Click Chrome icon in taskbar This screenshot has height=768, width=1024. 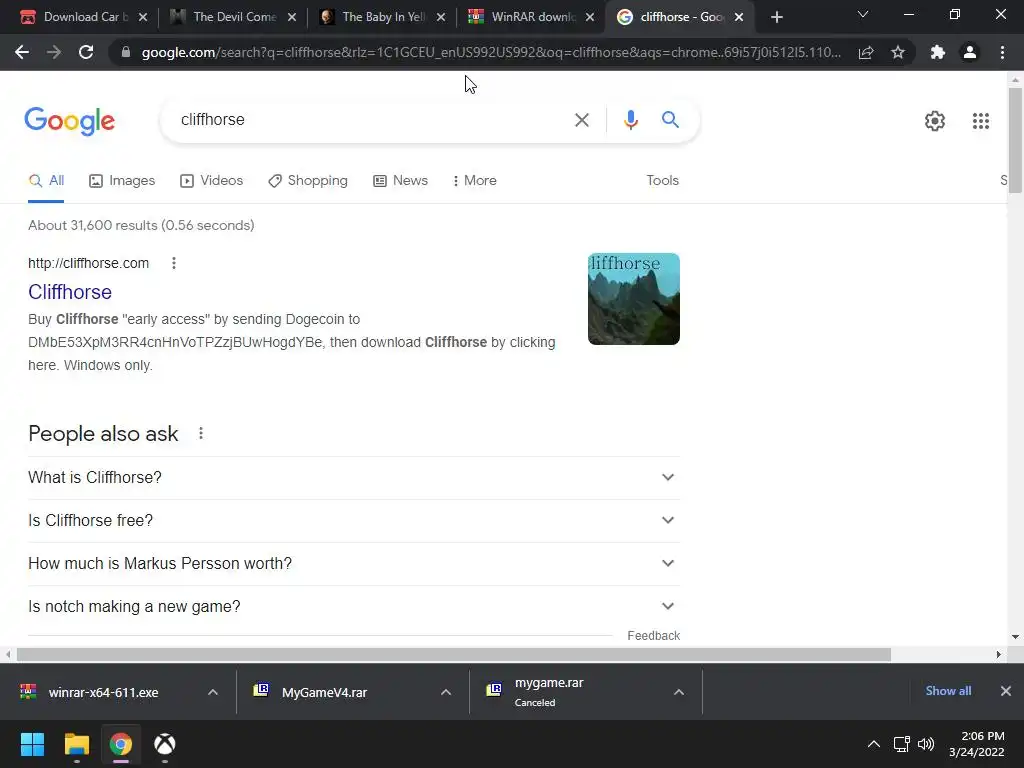point(121,744)
